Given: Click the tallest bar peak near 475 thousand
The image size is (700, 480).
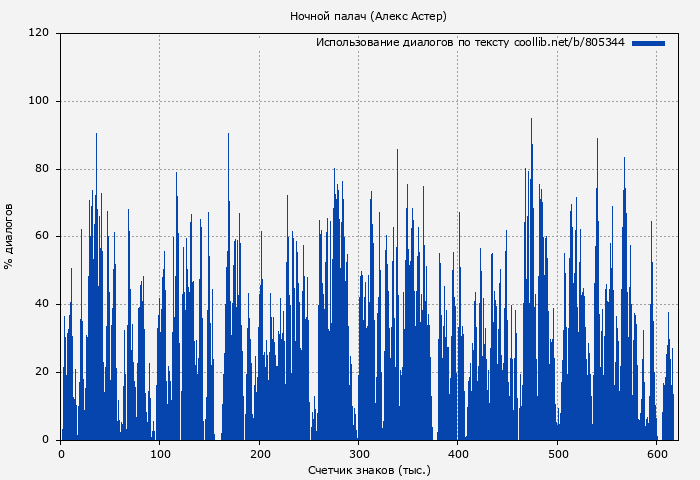Looking at the screenshot, I should [x=531, y=121].
